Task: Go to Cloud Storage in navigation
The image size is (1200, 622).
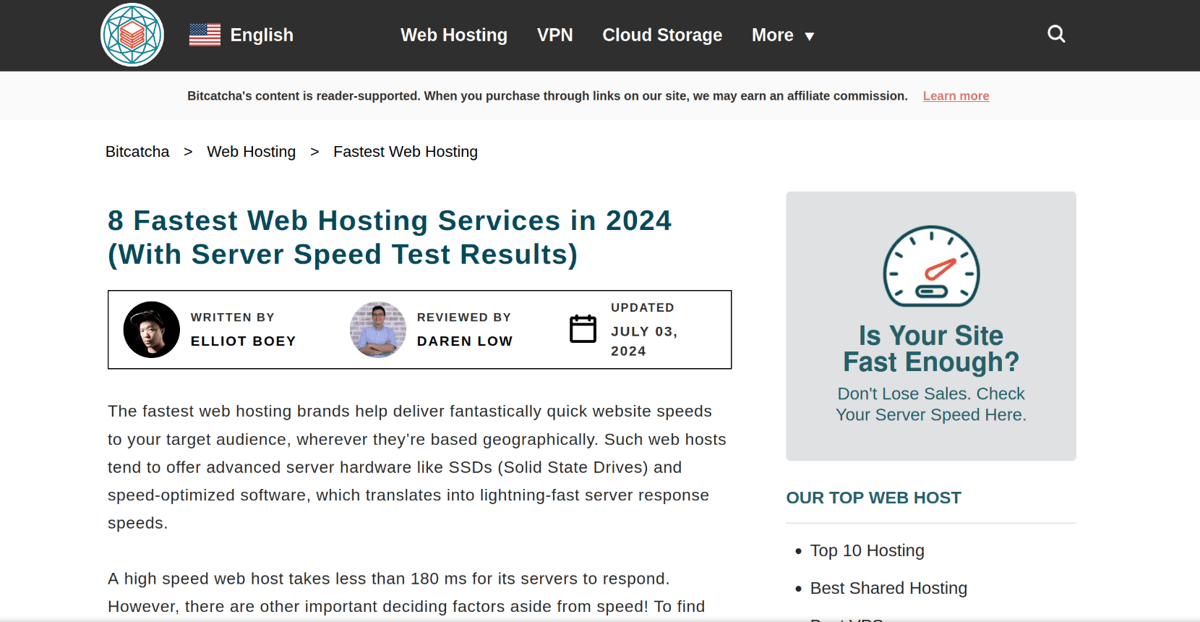Action: (662, 35)
